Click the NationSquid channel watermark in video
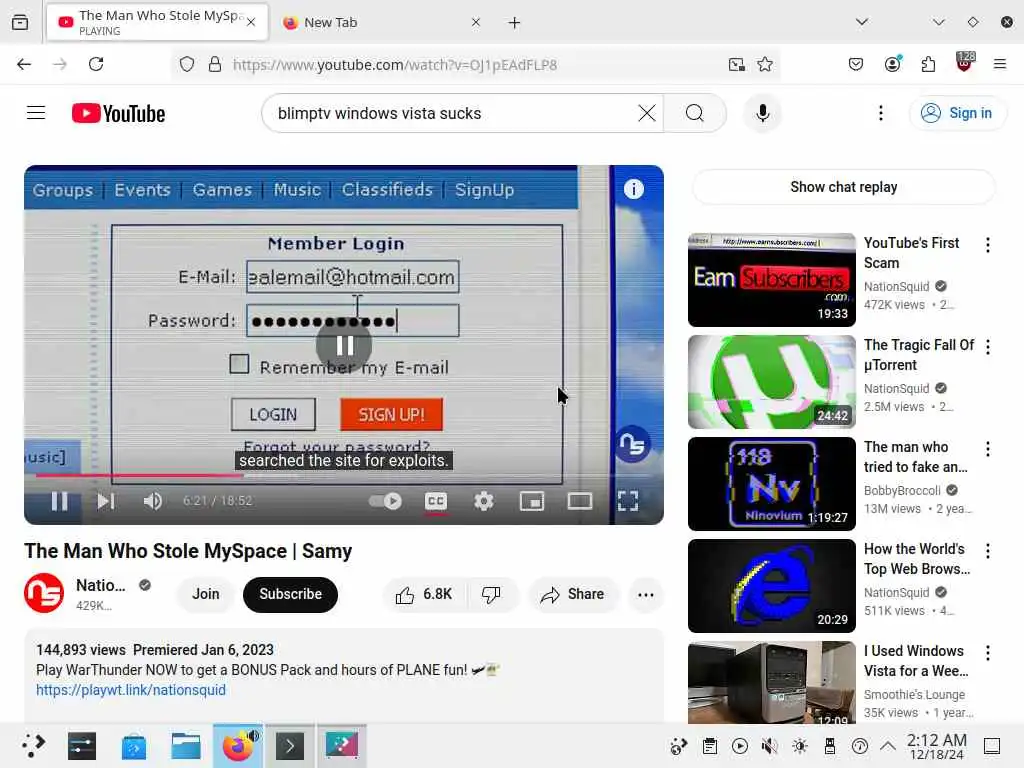This screenshot has width=1024, height=768. point(632,444)
